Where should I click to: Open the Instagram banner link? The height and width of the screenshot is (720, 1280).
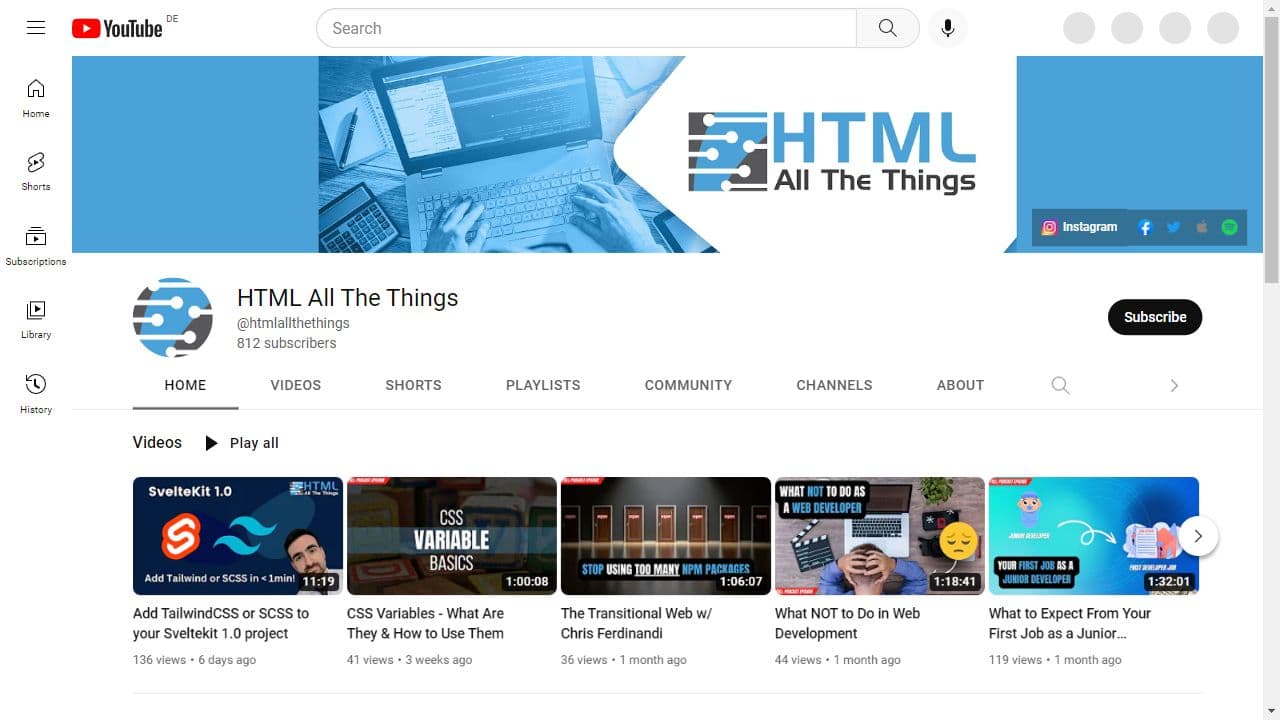coord(1080,227)
